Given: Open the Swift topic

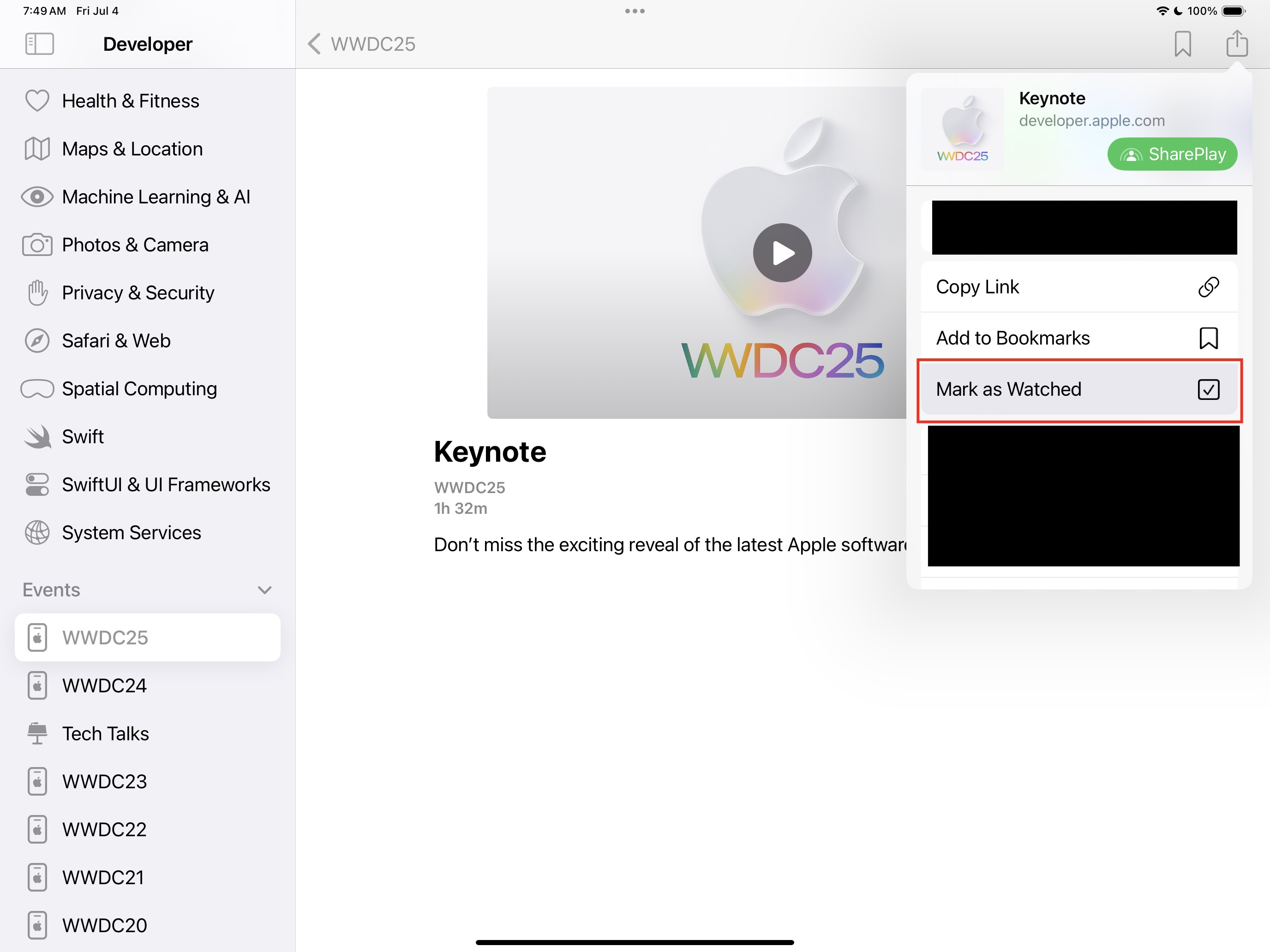Looking at the screenshot, I should pyautogui.click(x=148, y=436).
